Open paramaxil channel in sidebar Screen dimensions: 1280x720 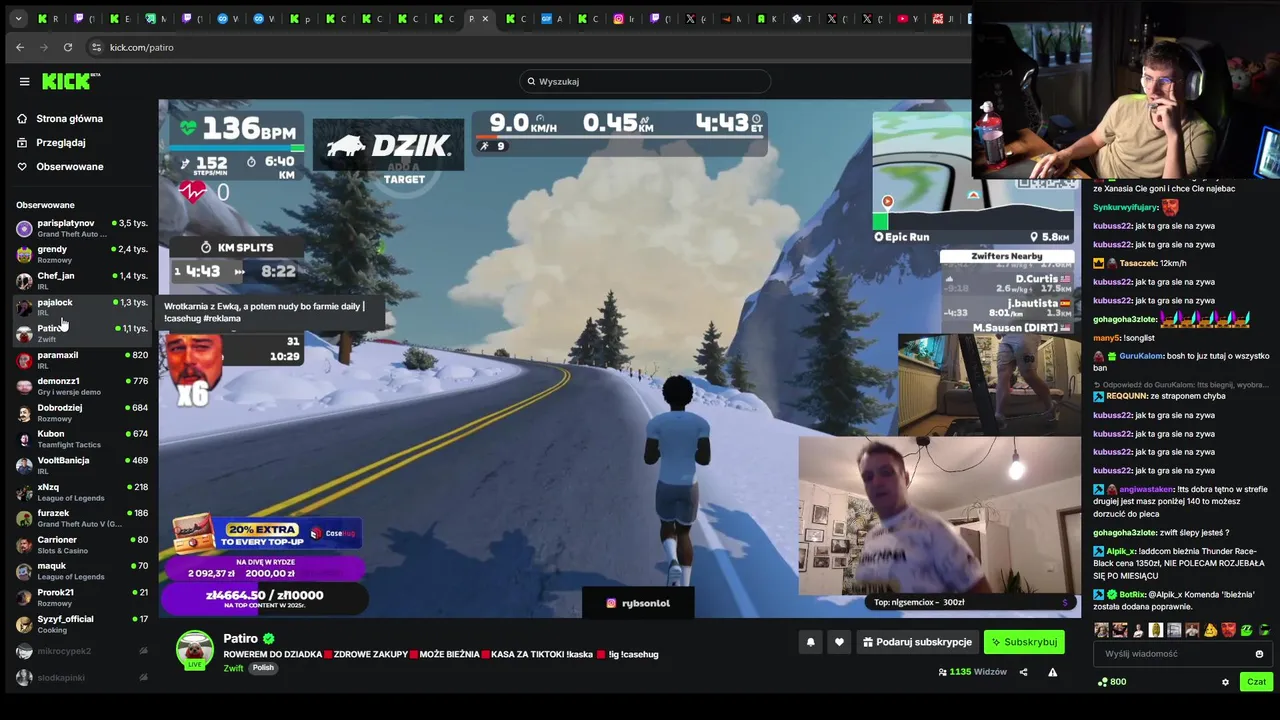(x=80, y=360)
